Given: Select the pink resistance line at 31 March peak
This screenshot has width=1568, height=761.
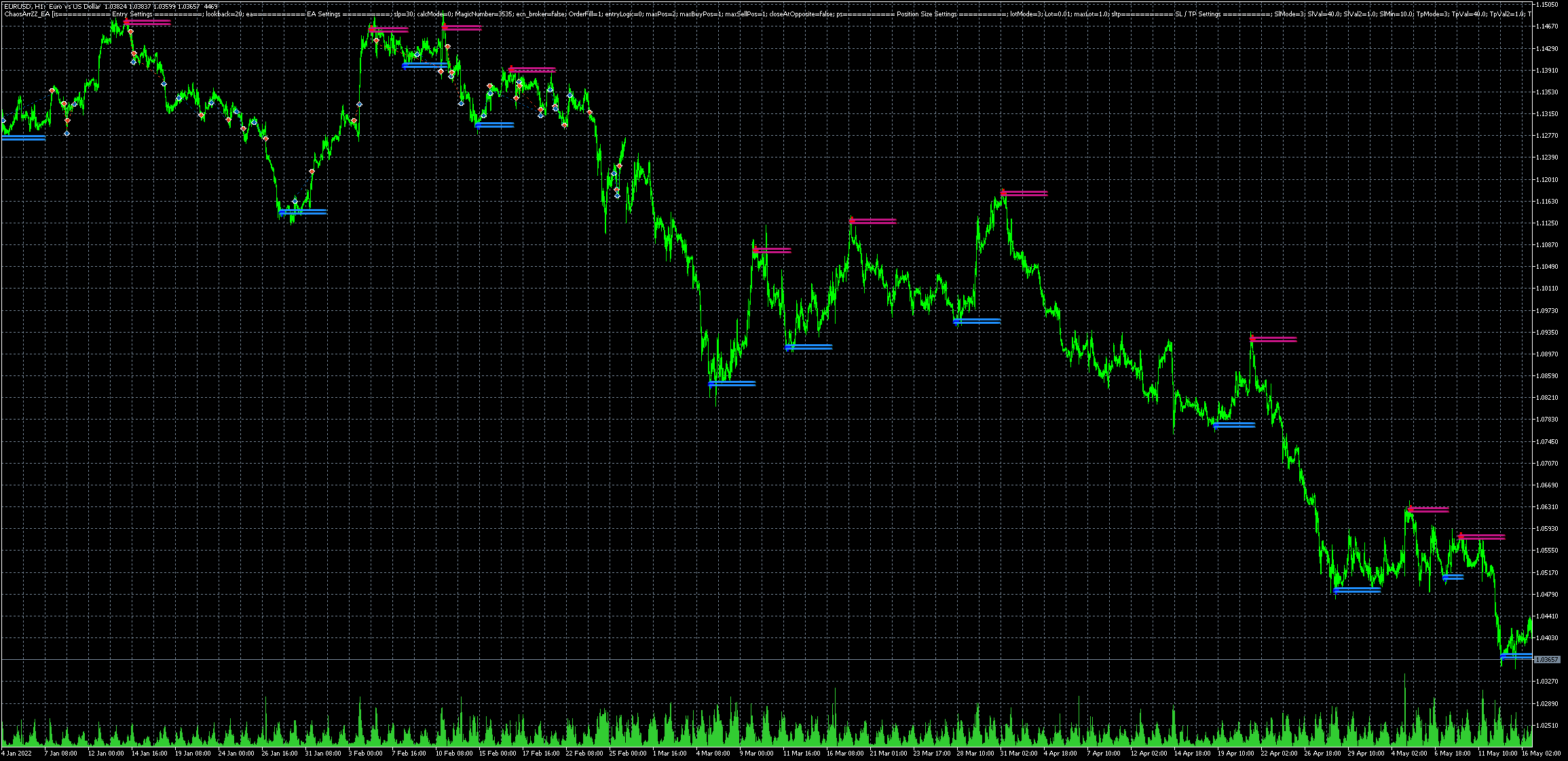Looking at the screenshot, I should pos(1024,193).
